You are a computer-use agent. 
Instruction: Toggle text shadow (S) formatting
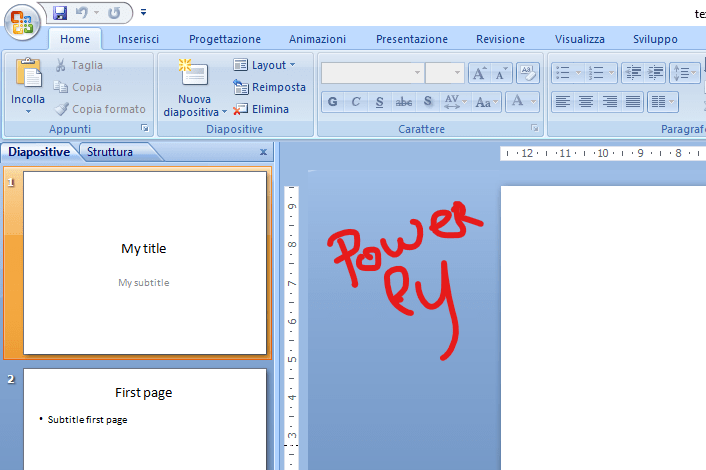[427, 102]
